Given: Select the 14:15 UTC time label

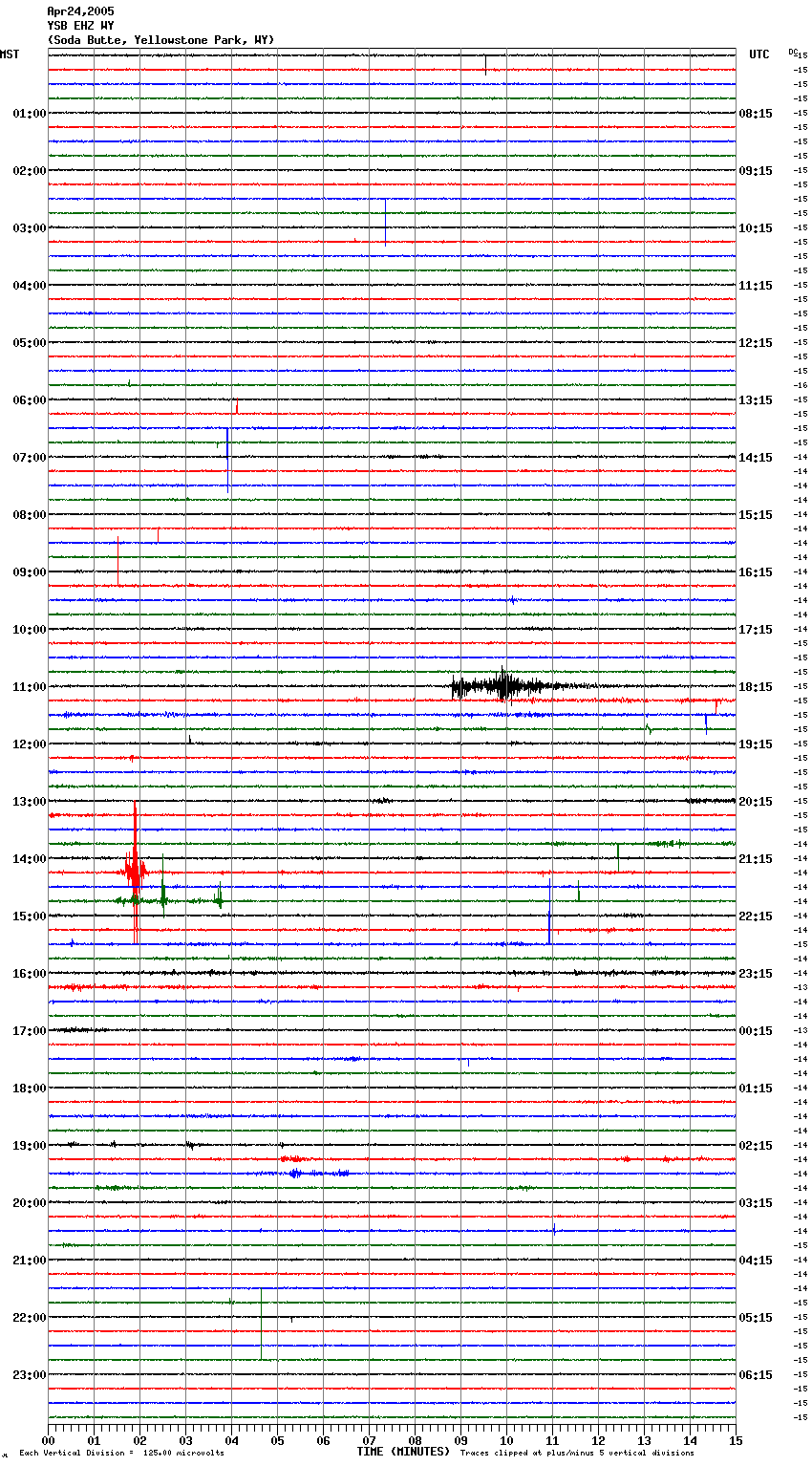Looking at the screenshot, I should point(756,458).
